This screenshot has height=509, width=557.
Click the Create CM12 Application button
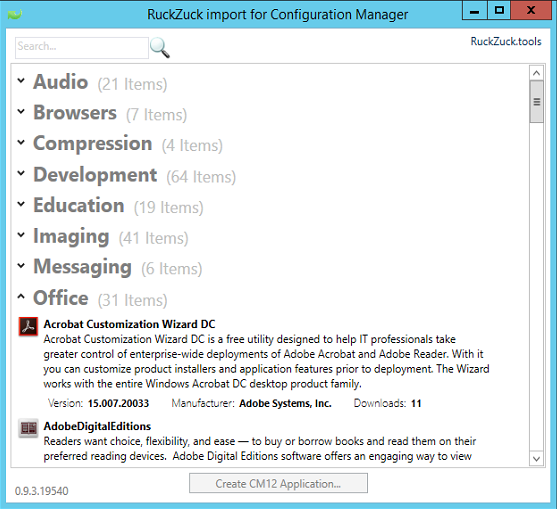[278, 483]
